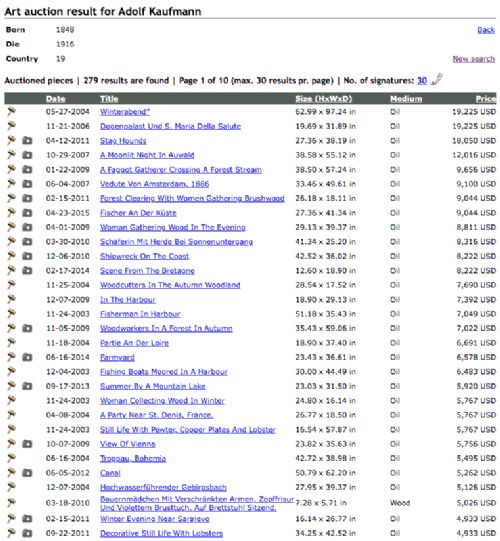The width and height of the screenshot is (500, 541).
Task: Open camera icon beside View Of Vienna
Action: point(27,444)
